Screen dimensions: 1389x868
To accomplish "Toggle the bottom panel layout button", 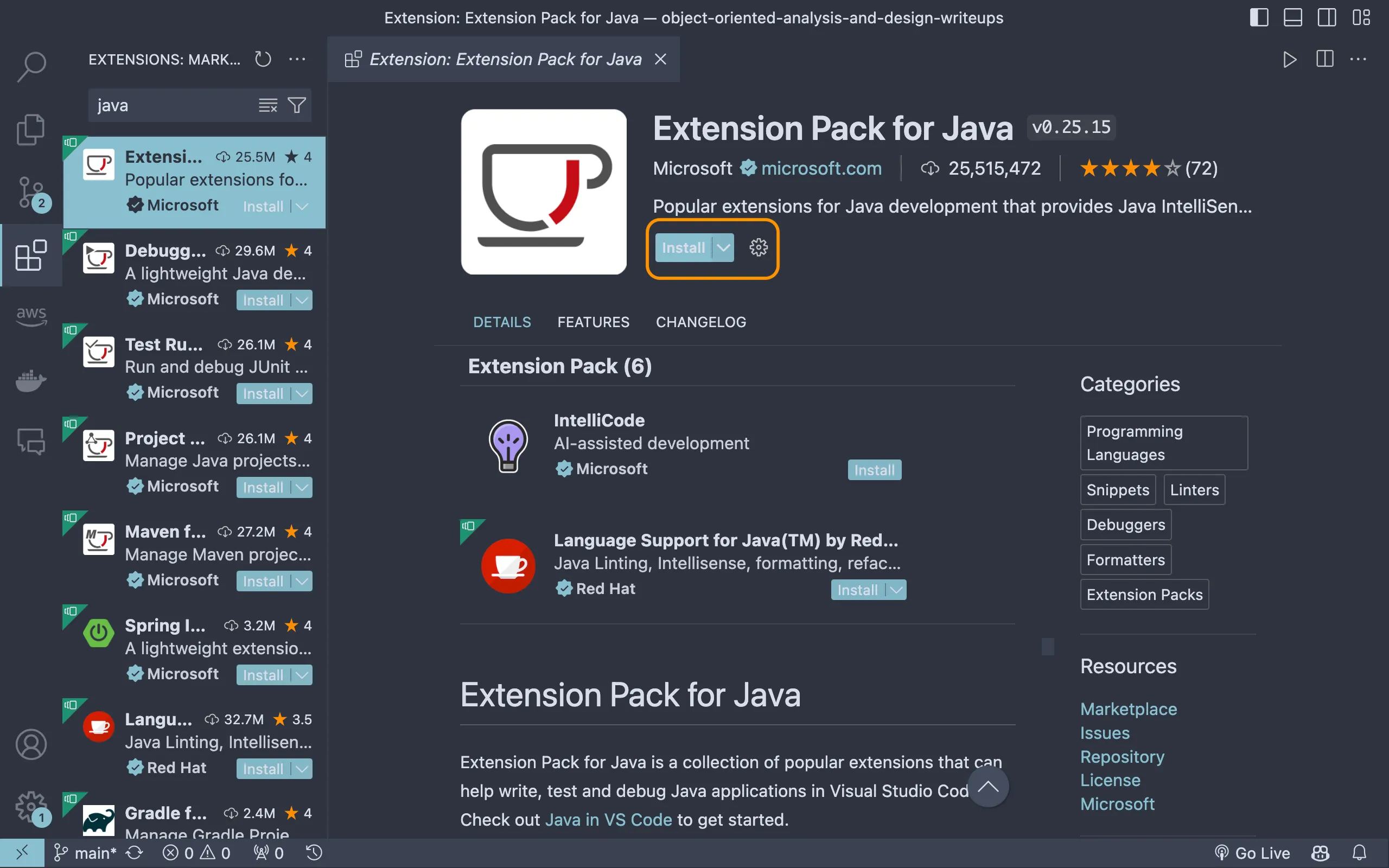I will tap(1292, 17).
